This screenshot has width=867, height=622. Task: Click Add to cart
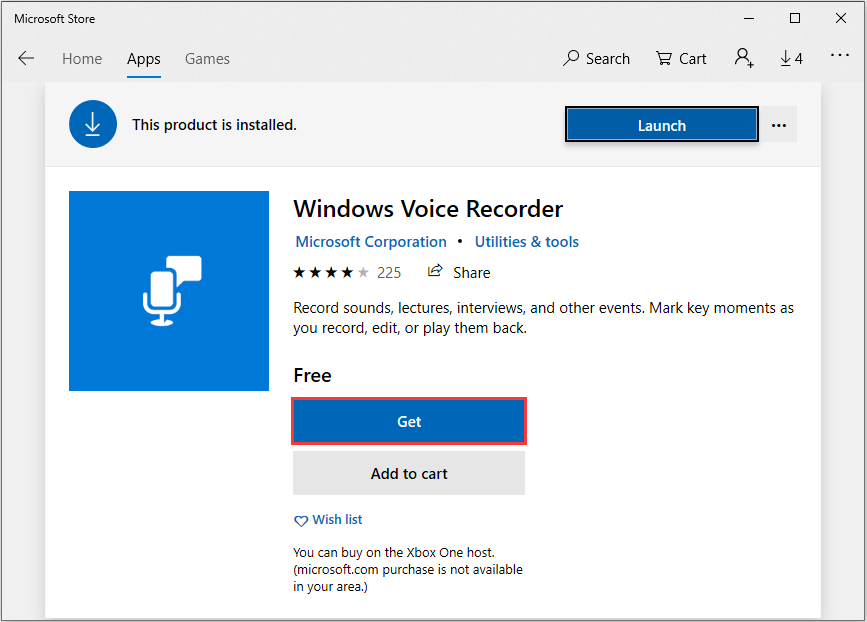(409, 474)
